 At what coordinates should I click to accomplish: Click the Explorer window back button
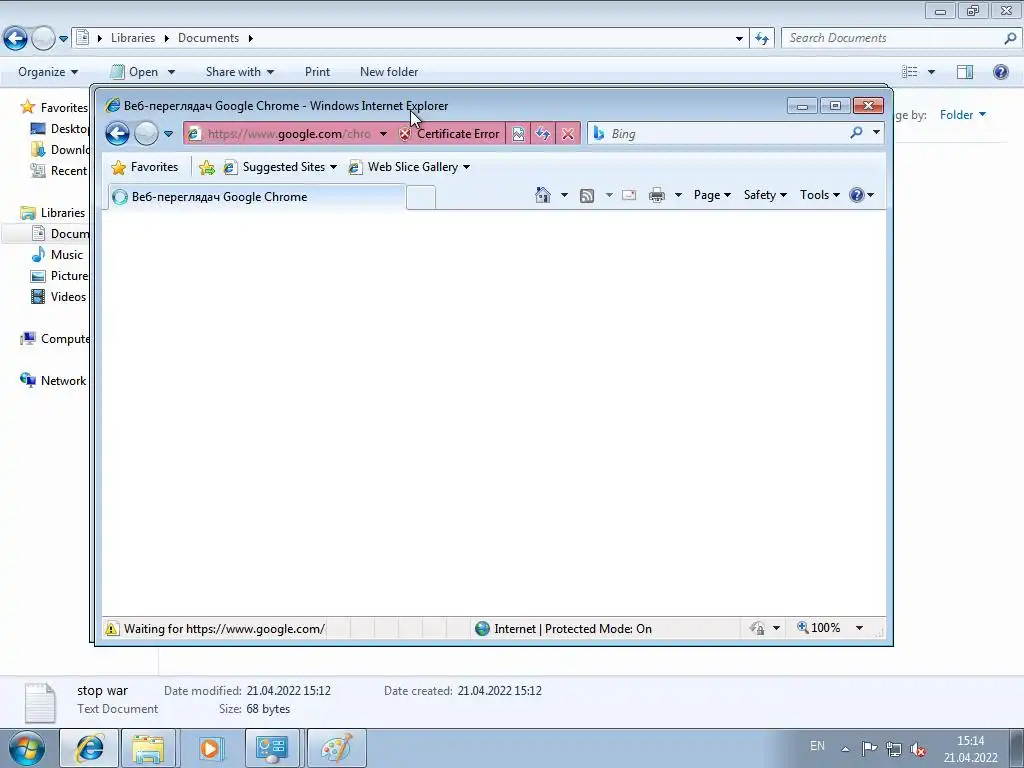[16, 39]
